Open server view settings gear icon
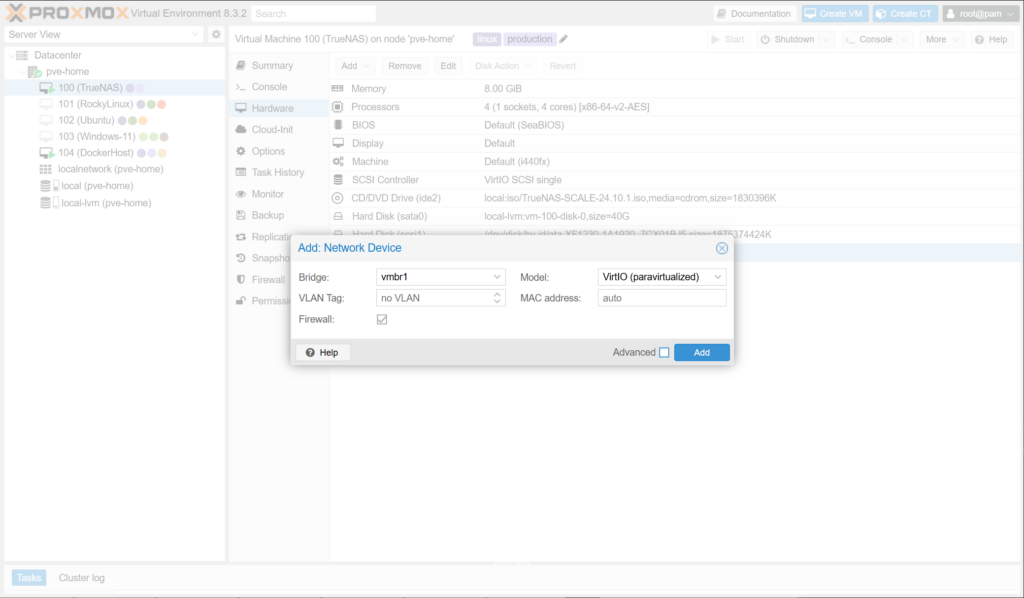 tap(216, 34)
